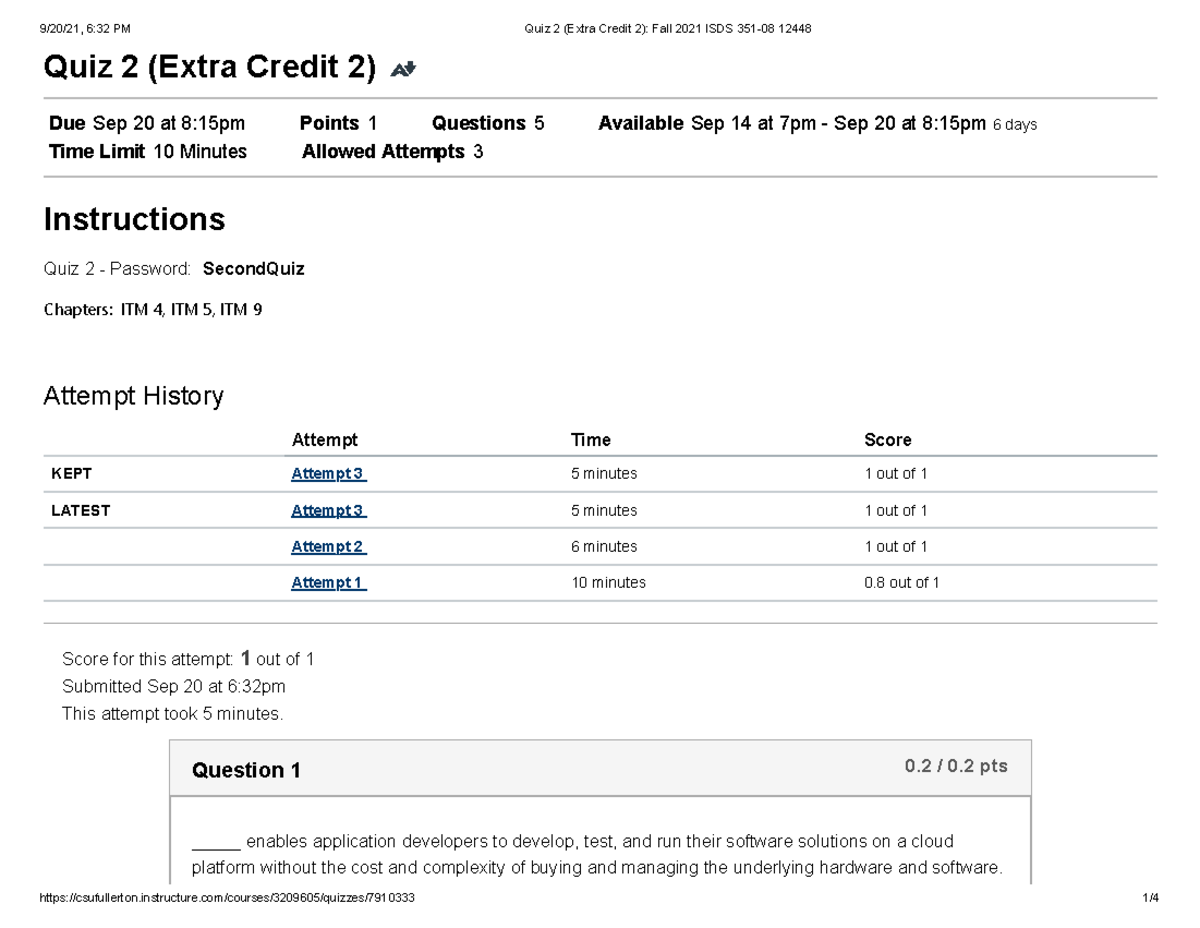The width and height of the screenshot is (1200, 928).
Task: Select the Due Sep 20 date text
Action: (146, 123)
